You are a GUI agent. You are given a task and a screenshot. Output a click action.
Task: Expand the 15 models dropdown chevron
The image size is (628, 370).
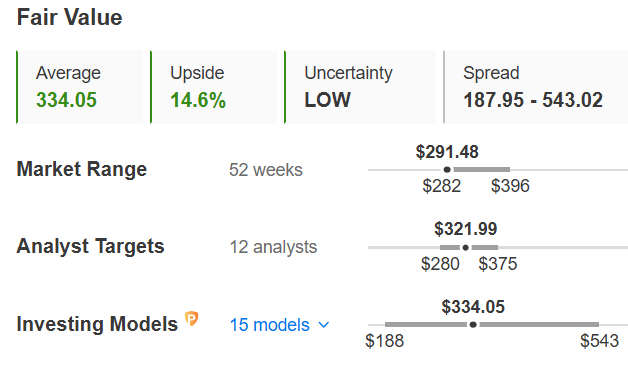click(324, 325)
